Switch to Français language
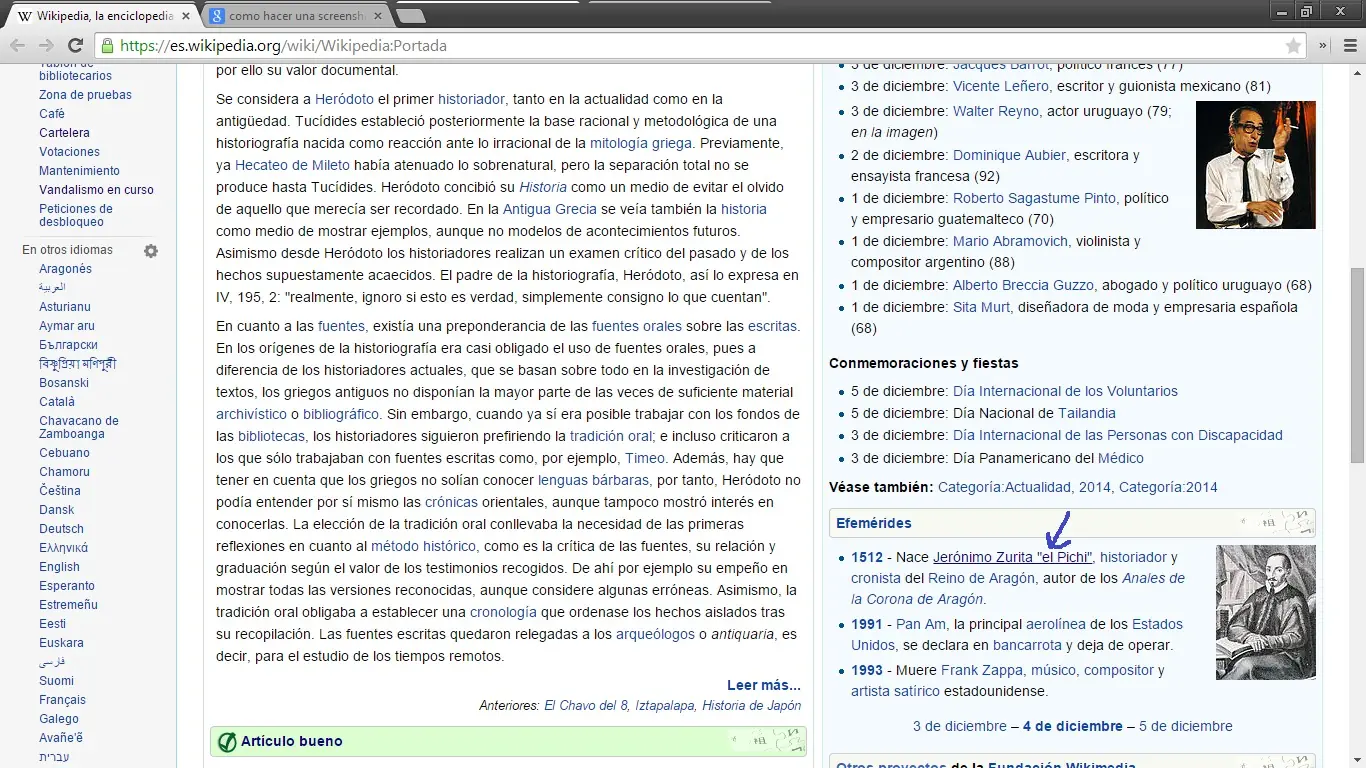This screenshot has width=1366, height=768. tap(62, 700)
